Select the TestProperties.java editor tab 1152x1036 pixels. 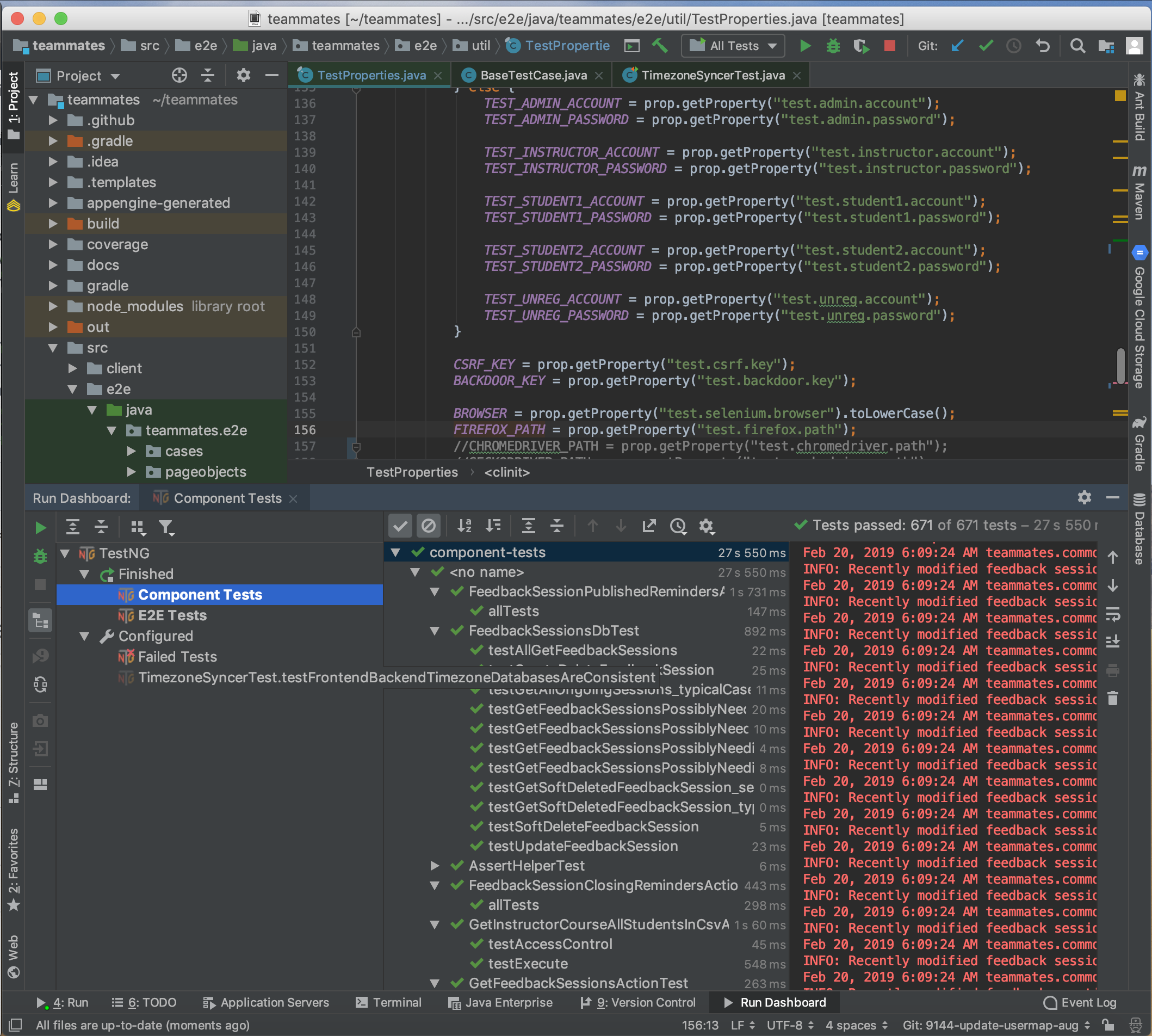coord(371,75)
